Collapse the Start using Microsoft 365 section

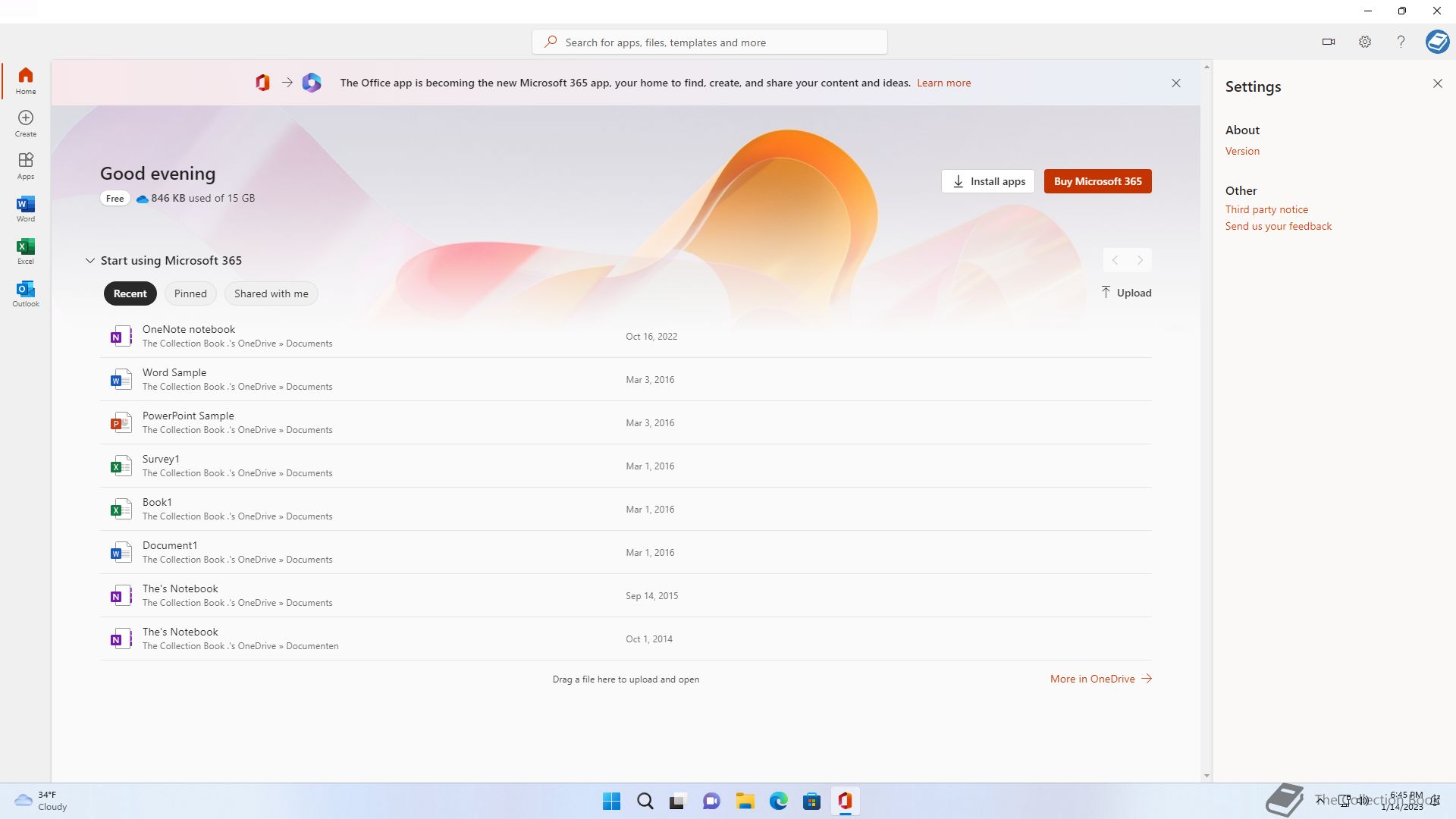tap(89, 260)
